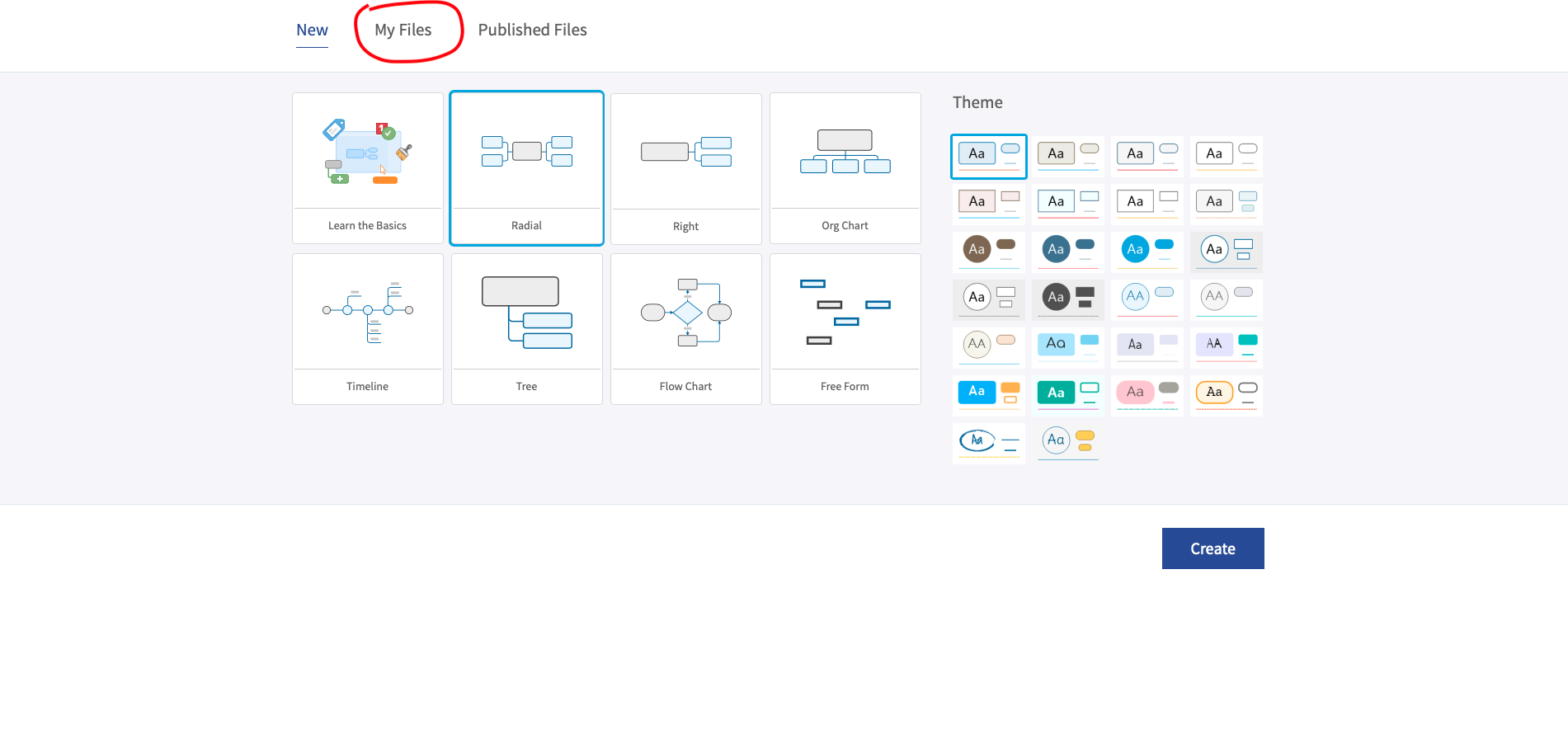Choose the Right map layout

pos(685,168)
